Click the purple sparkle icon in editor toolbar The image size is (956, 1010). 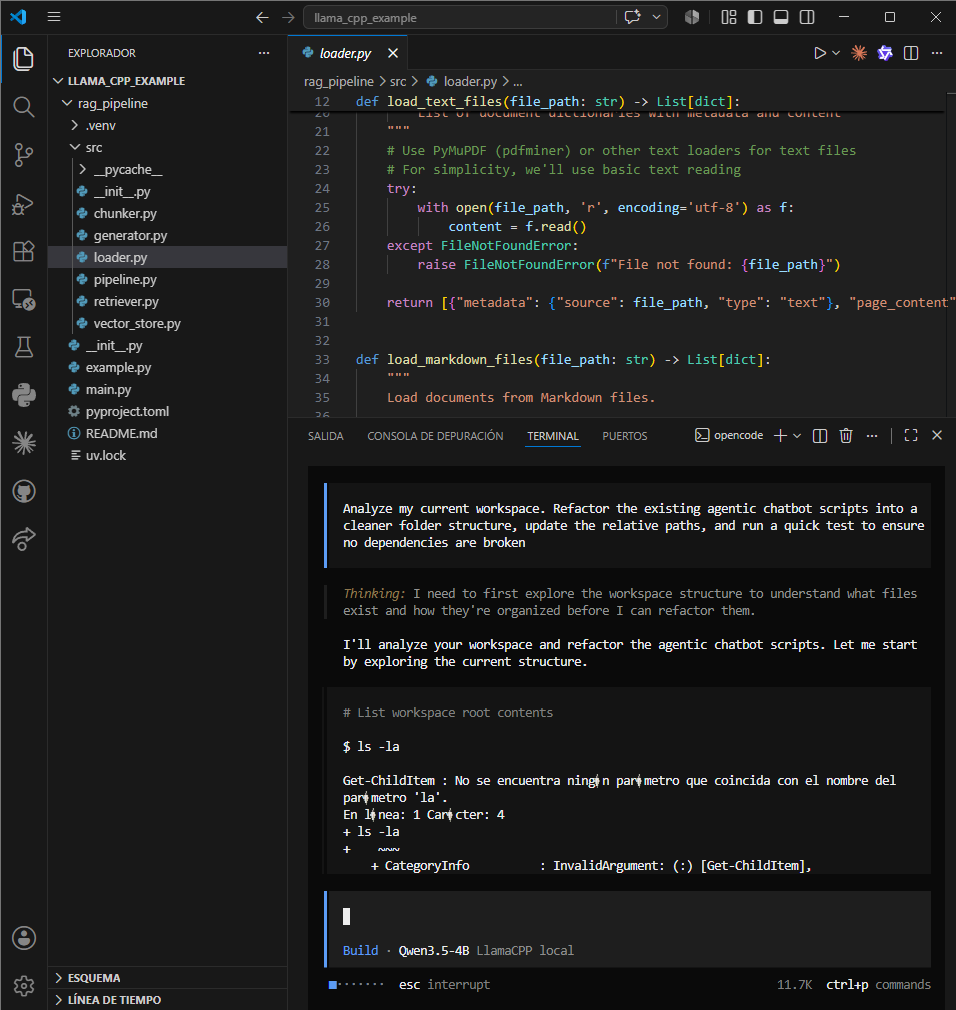tap(885, 53)
